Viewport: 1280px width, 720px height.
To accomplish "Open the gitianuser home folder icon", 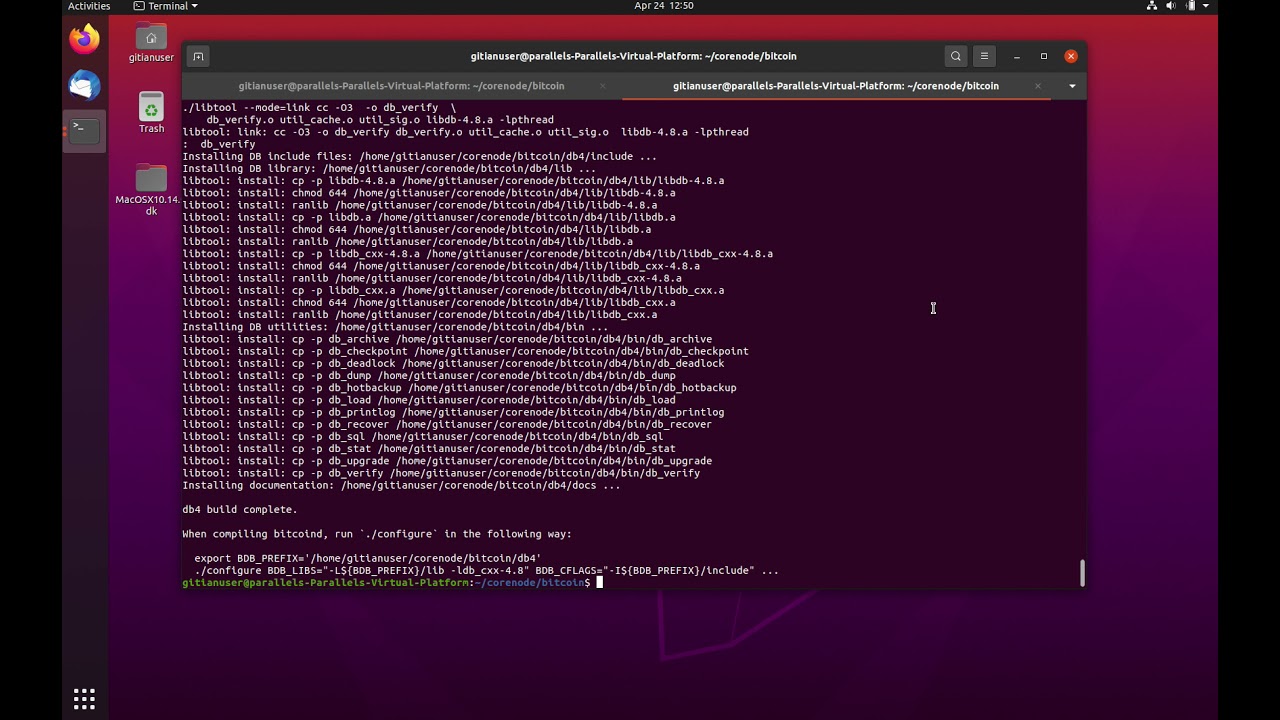I will 151,43.
